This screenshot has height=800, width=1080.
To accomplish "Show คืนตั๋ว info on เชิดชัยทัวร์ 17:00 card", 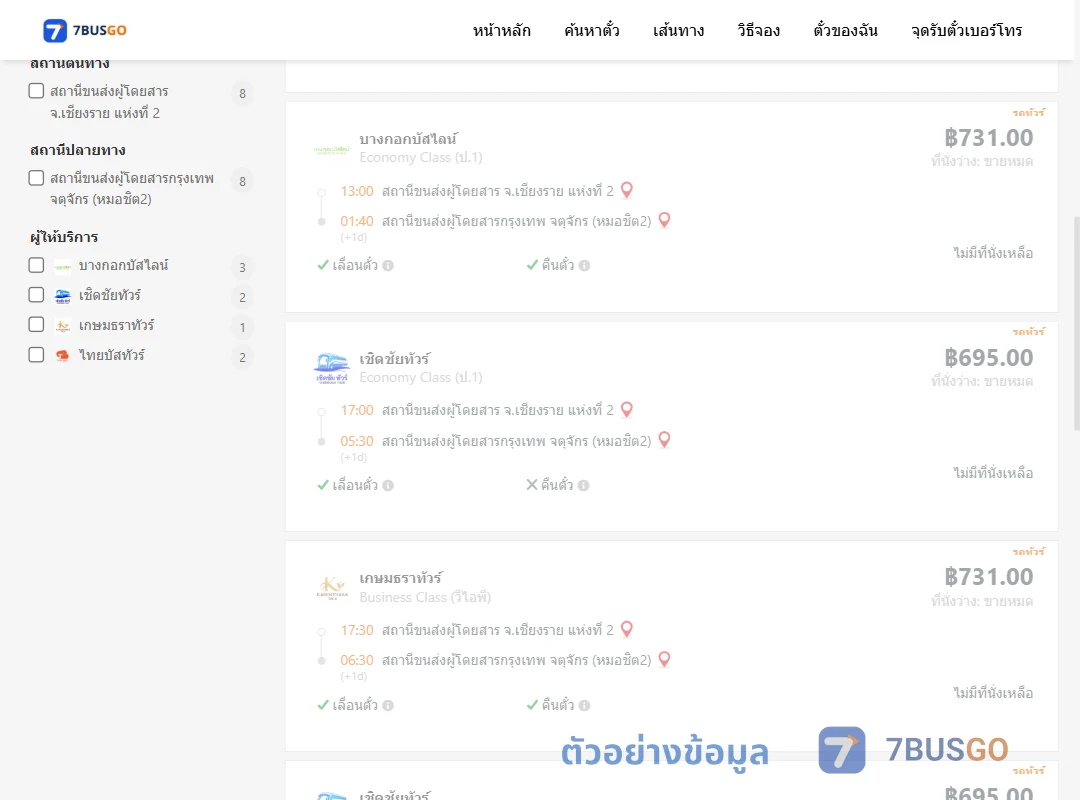I will [584, 485].
